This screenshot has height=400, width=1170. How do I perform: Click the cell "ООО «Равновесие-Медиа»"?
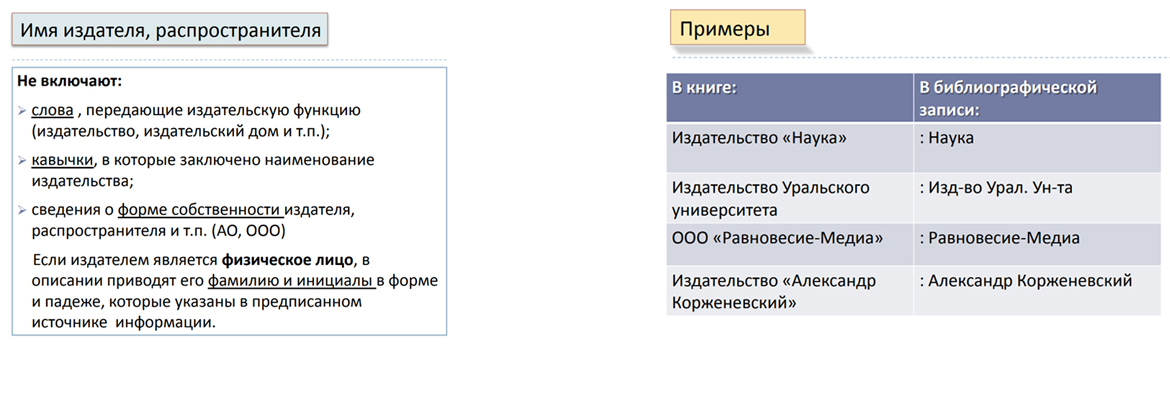[x=778, y=238]
